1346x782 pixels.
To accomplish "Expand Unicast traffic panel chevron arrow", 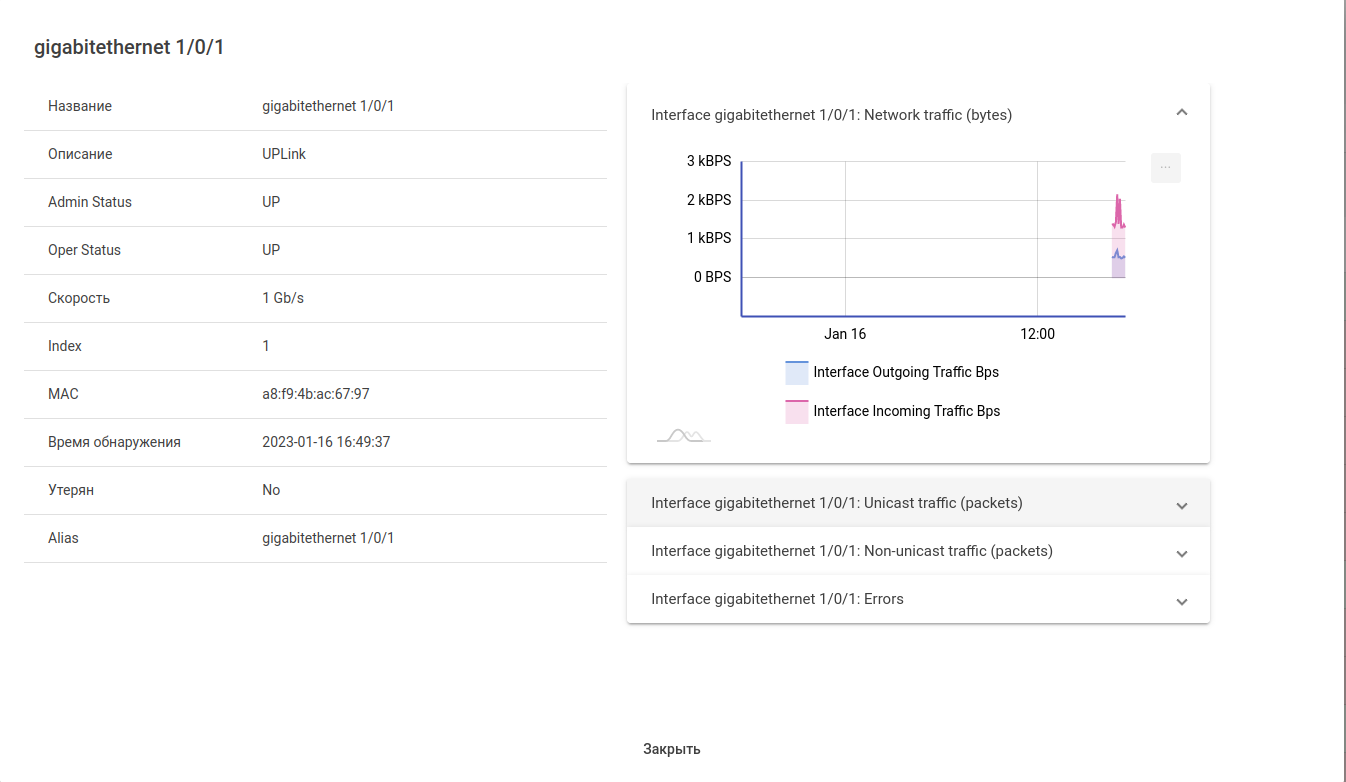I will 1181,505.
